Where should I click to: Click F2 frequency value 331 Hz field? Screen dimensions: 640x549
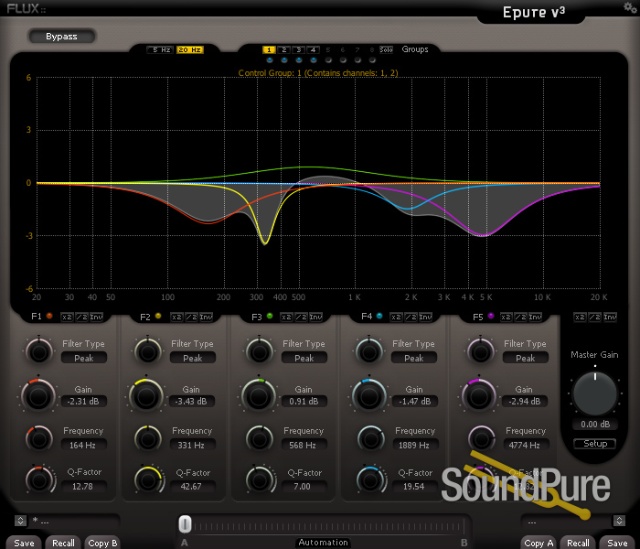point(193,445)
